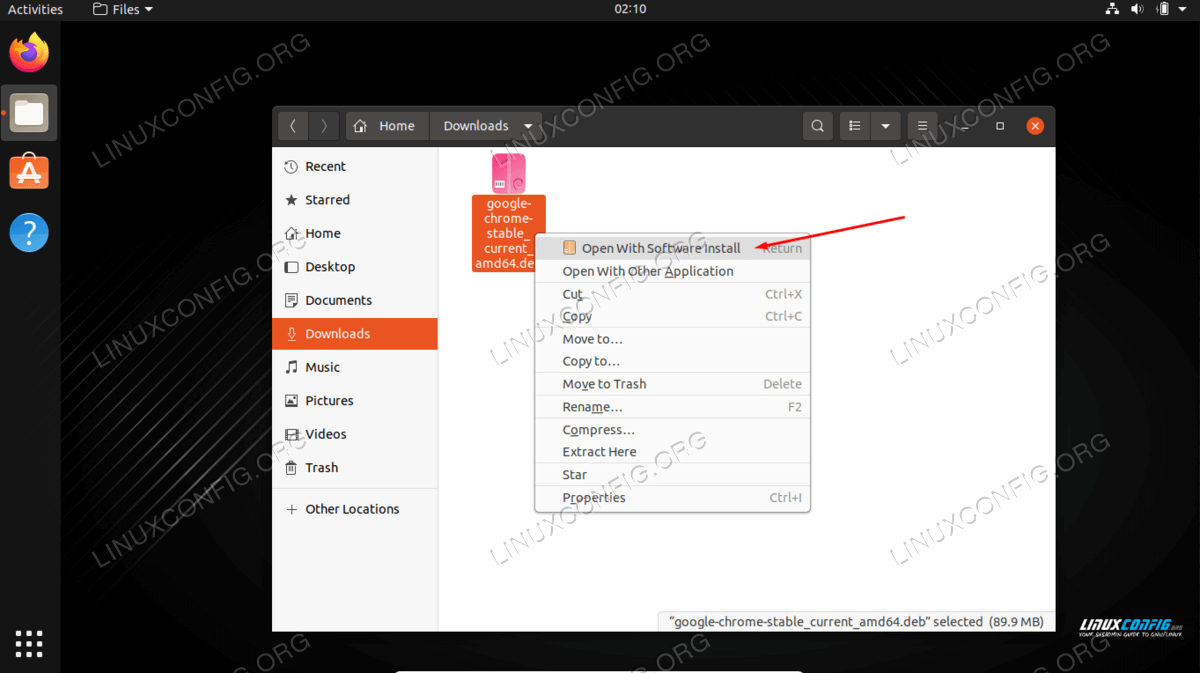Screen dimensions: 1200x673
Task: Maximize the Files window
Action: tap(999, 126)
